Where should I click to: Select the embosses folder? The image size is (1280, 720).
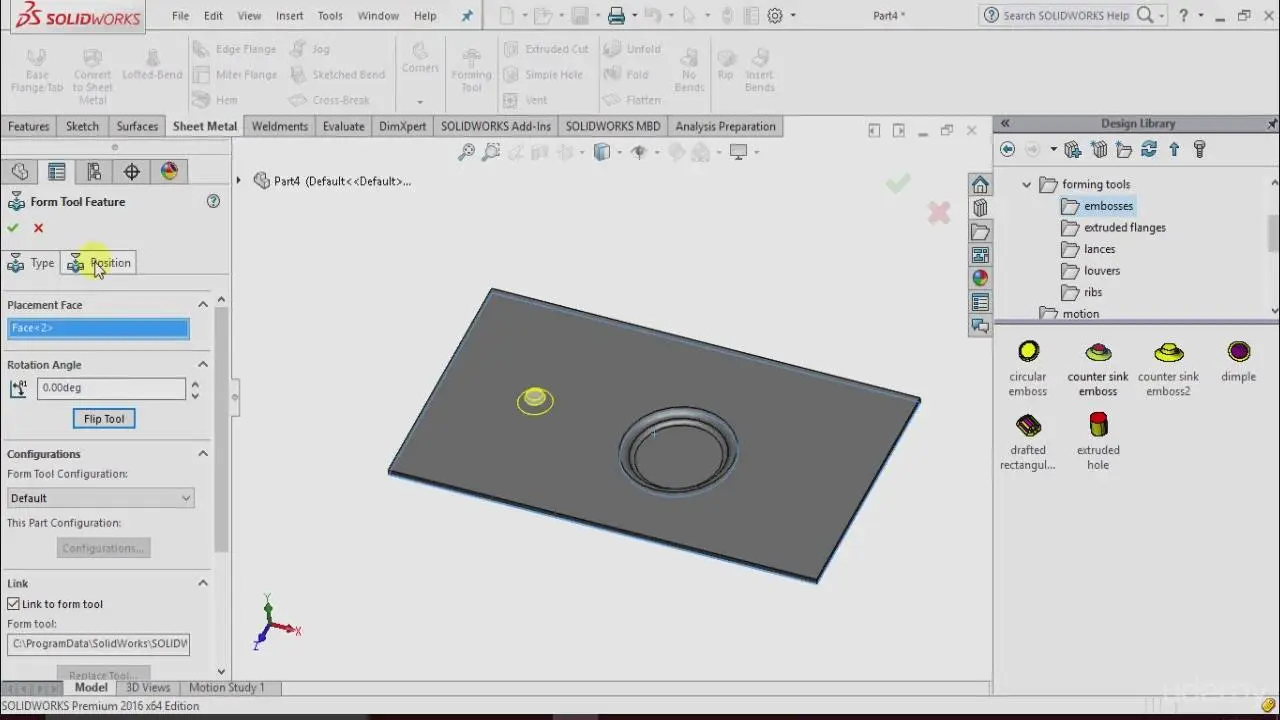[1097, 206]
